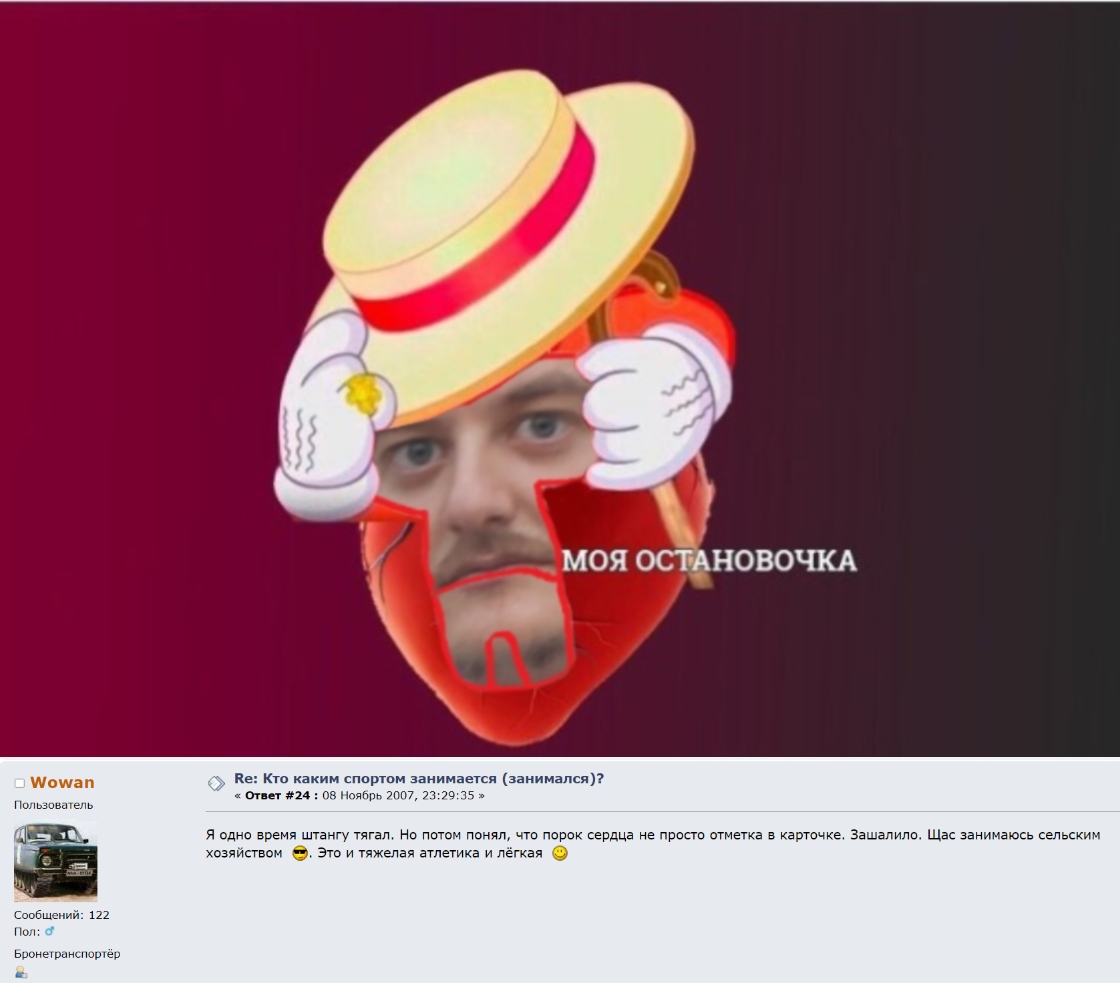The width and height of the screenshot is (1120, 983).
Task: Click the 'Бронетранспортёр' personal text
Action: coord(67,954)
